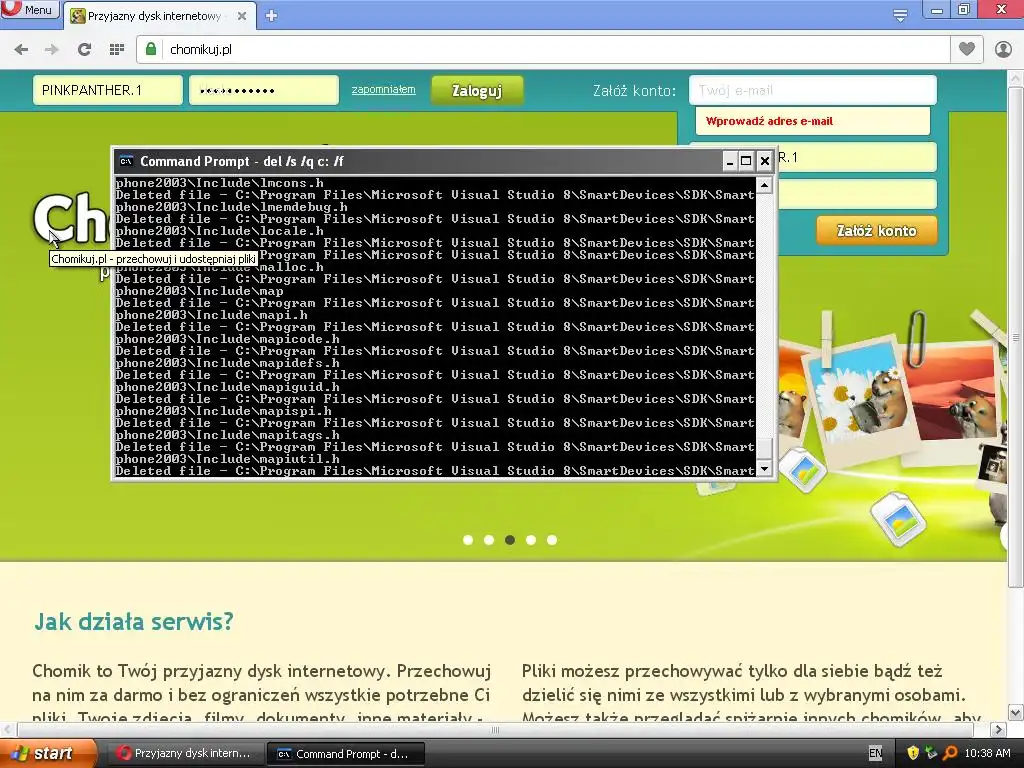
Task: Open a new browser tab
Action: pyautogui.click(x=272, y=16)
